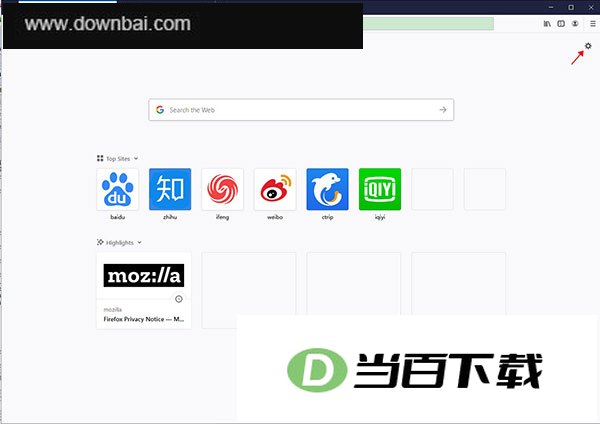Viewport: 600px width, 424px height.
Task: Open the mozilla highlight card image
Action: [x=144, y=275]
